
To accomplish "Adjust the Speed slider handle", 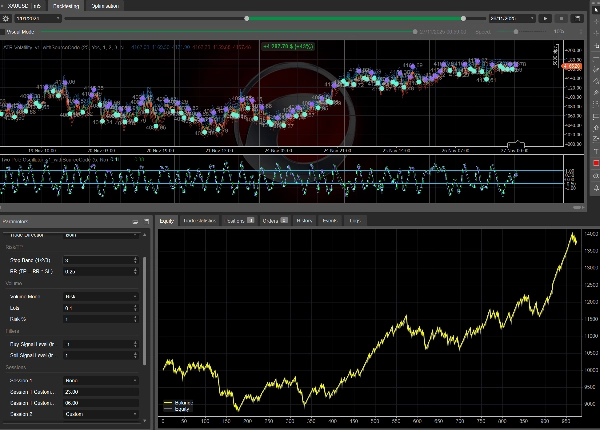I will point(516,32).
